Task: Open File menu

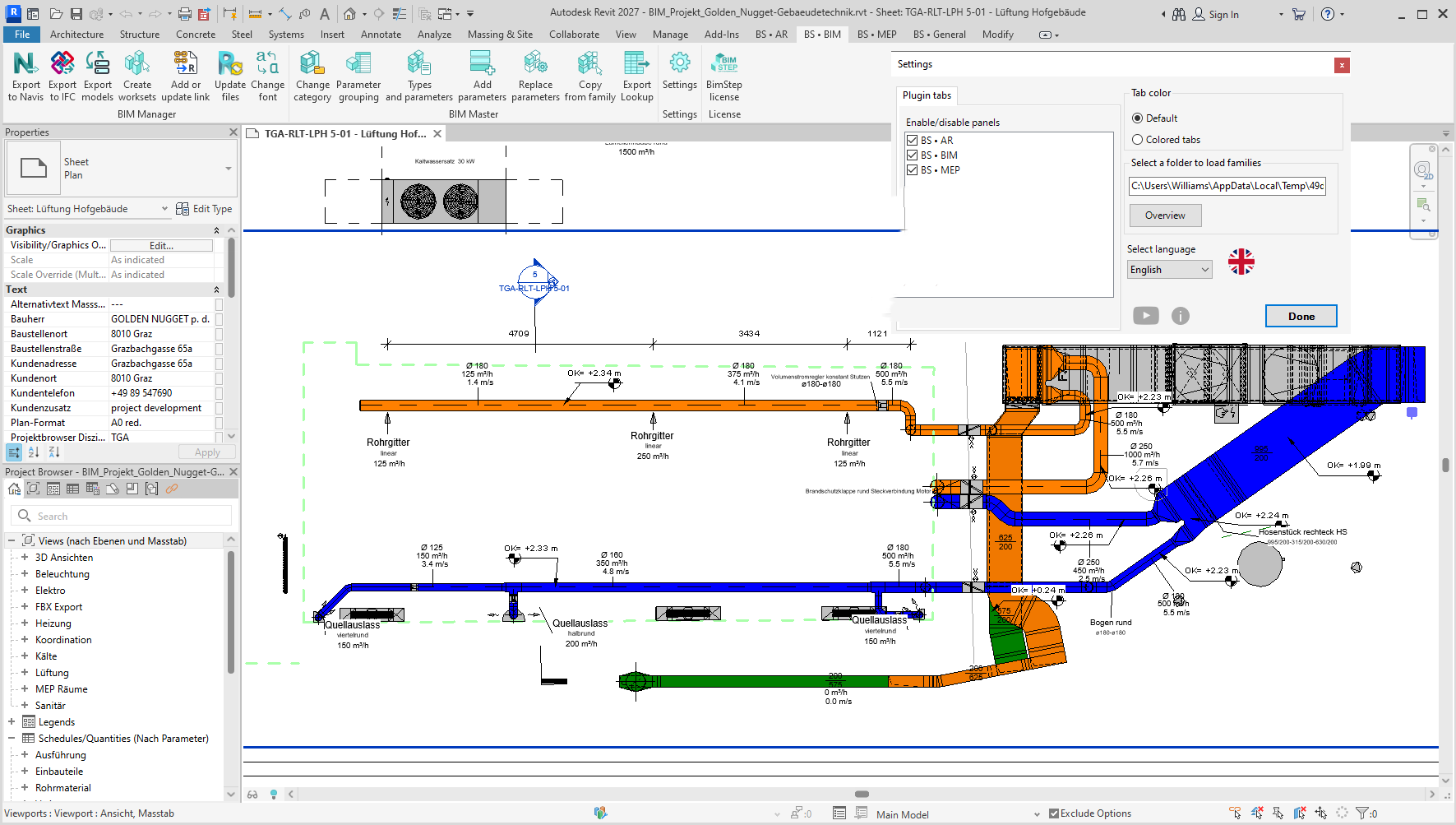Action: (x=22, y=35)
